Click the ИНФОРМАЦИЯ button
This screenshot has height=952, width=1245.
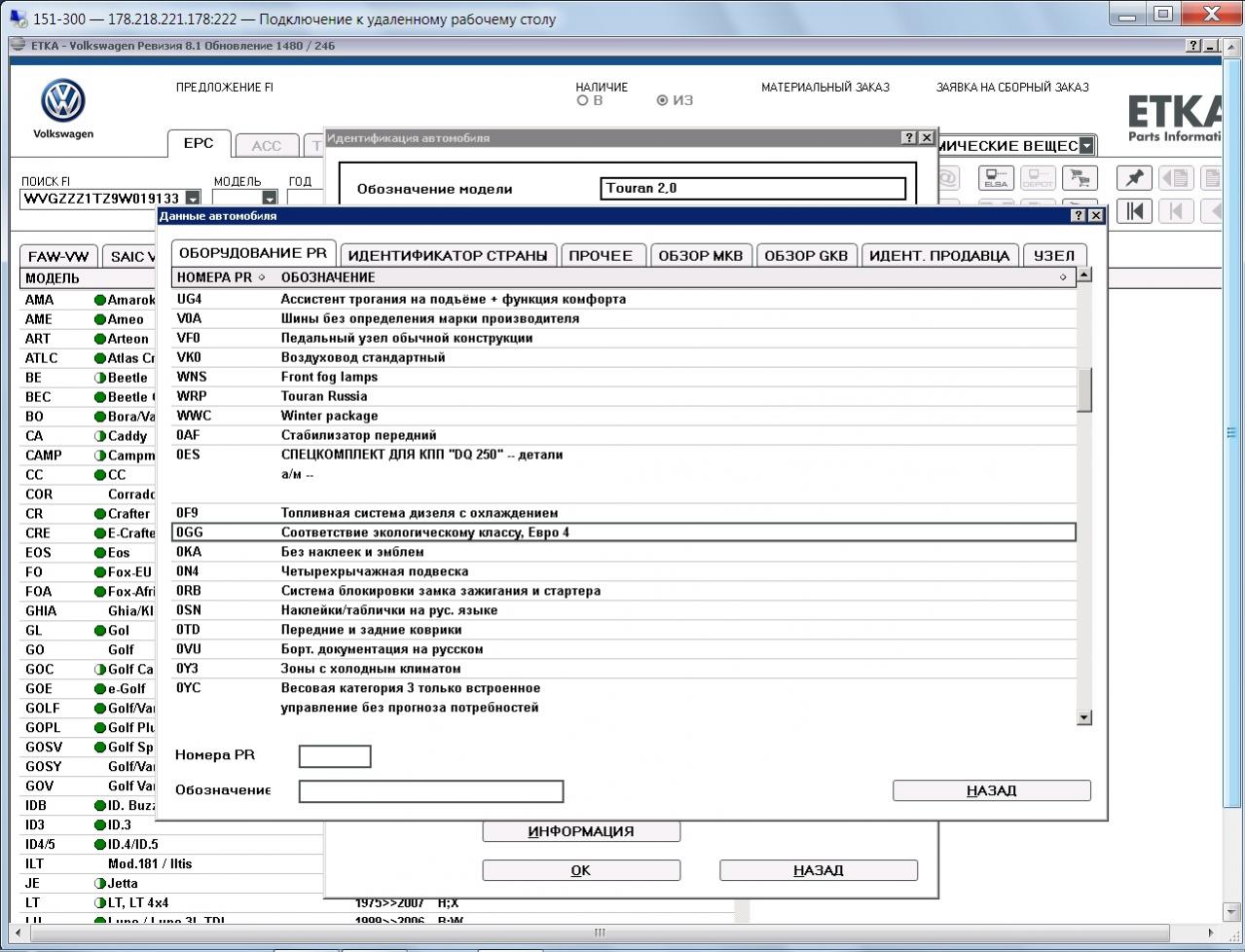point(581,831)
